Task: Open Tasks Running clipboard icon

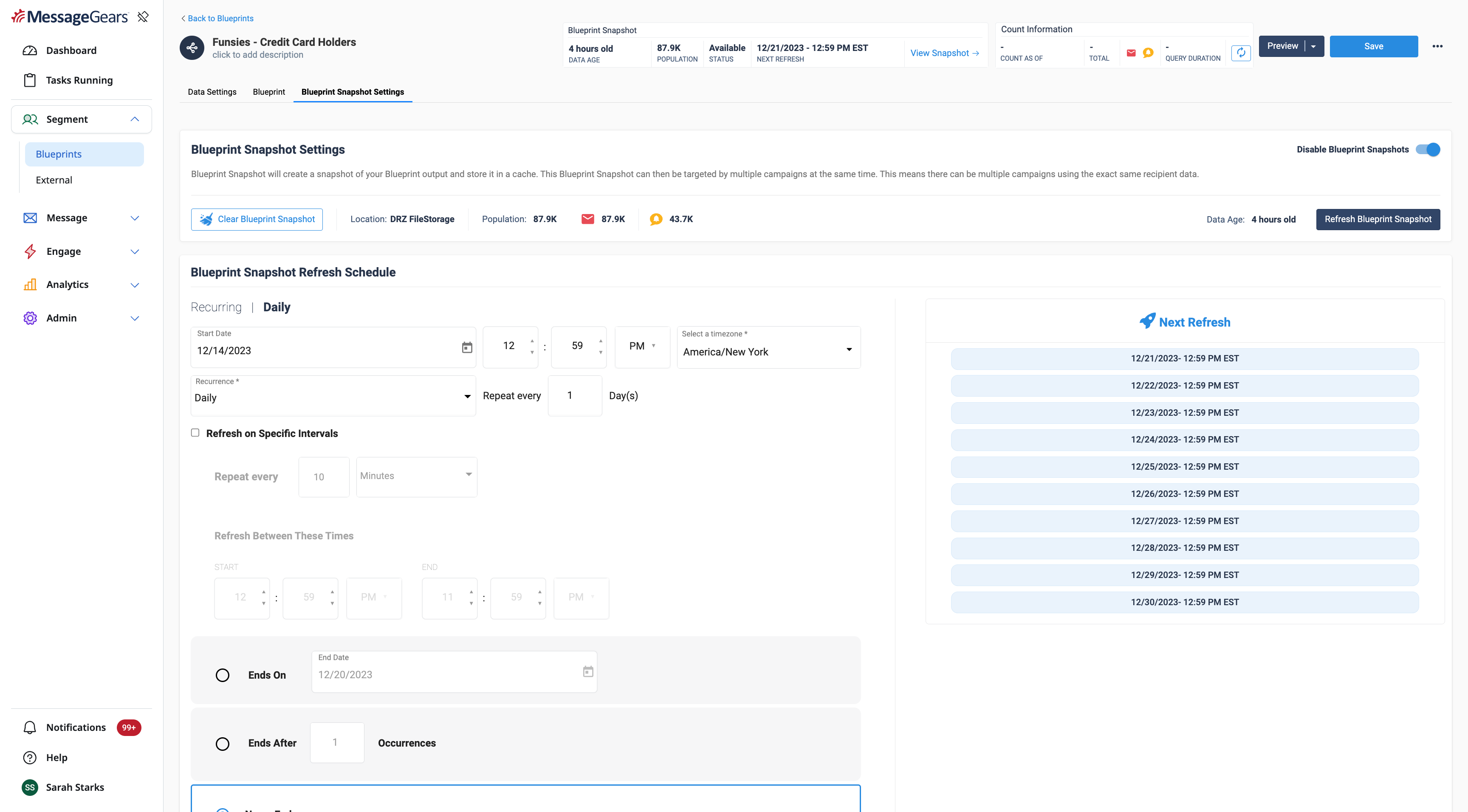Action: click(30, 80)
